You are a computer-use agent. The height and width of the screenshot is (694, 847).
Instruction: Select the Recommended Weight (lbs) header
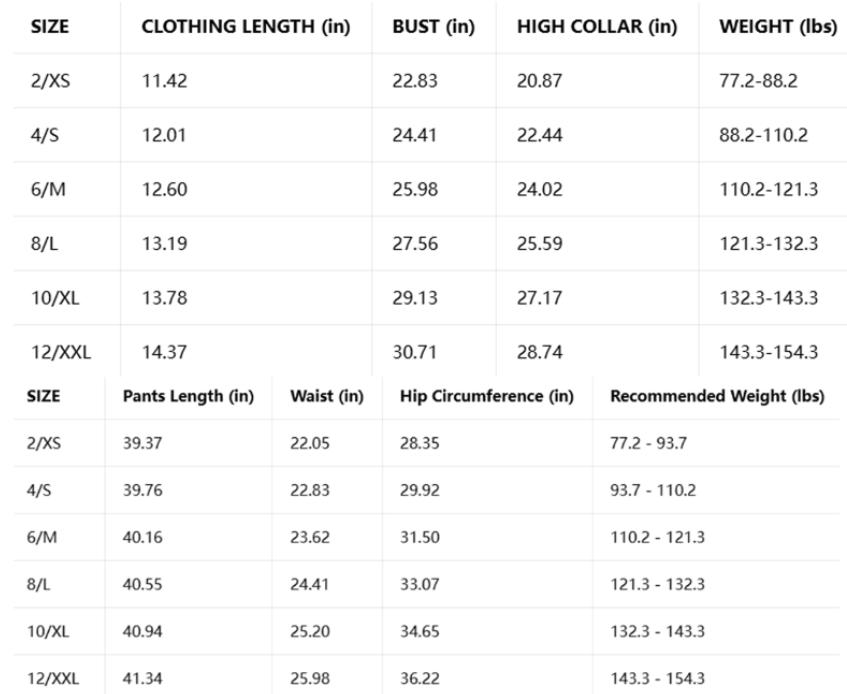[717, 396]
